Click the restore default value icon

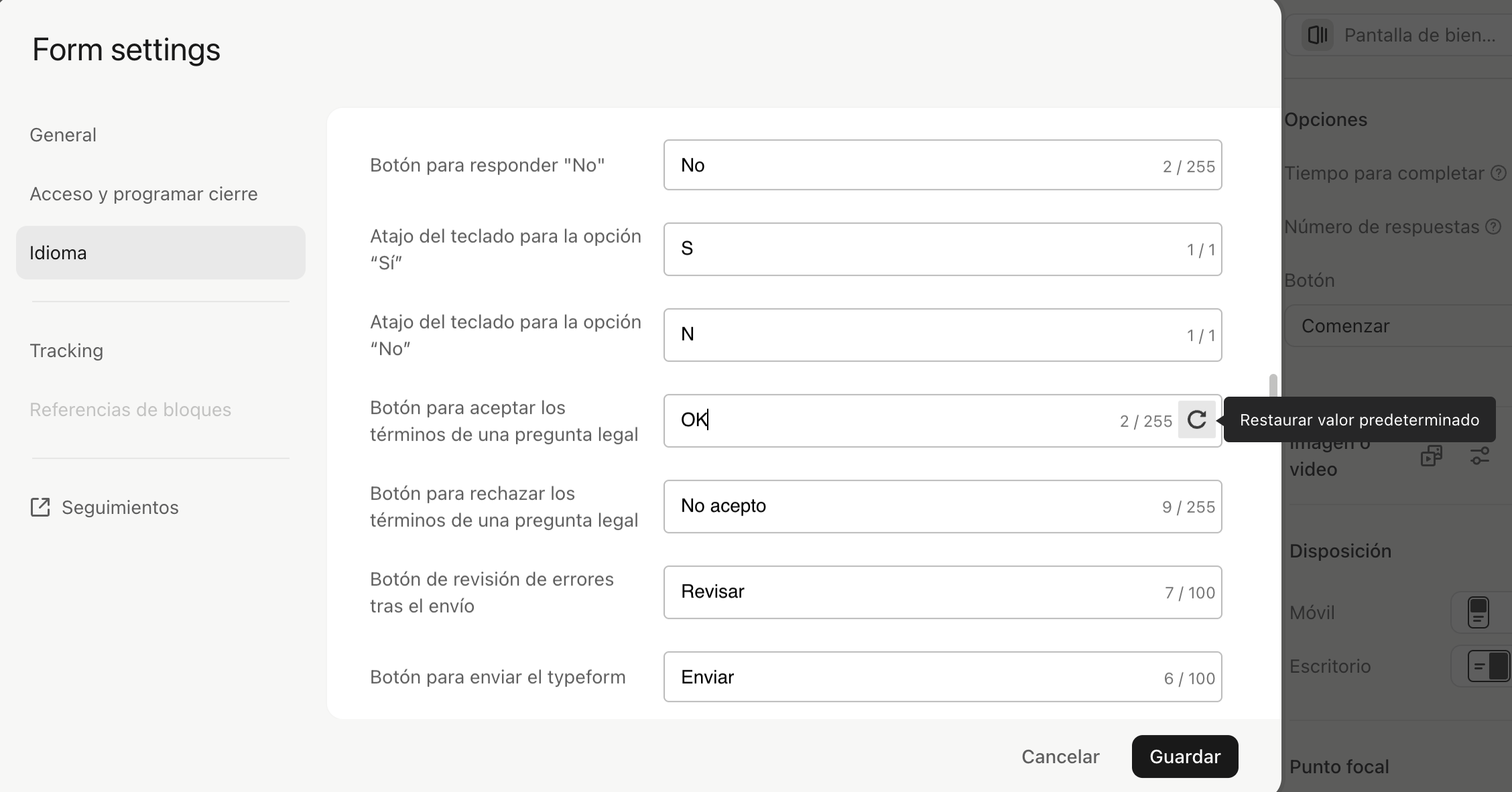pyautogui.click(x=1197, y=420)
